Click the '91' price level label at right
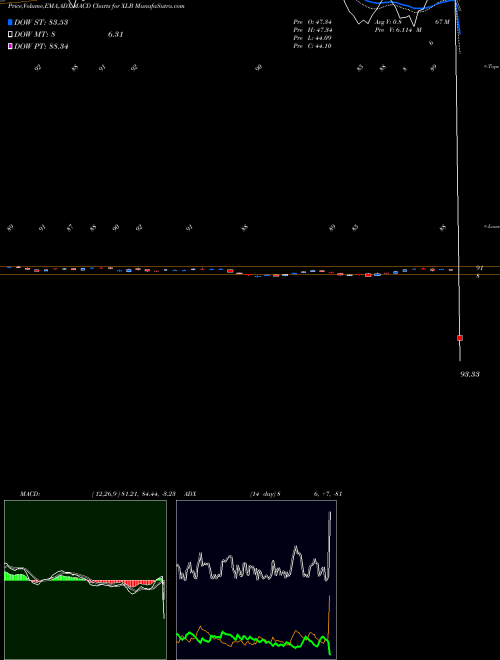This screenshot has width=500, height=660. (479, 268)
